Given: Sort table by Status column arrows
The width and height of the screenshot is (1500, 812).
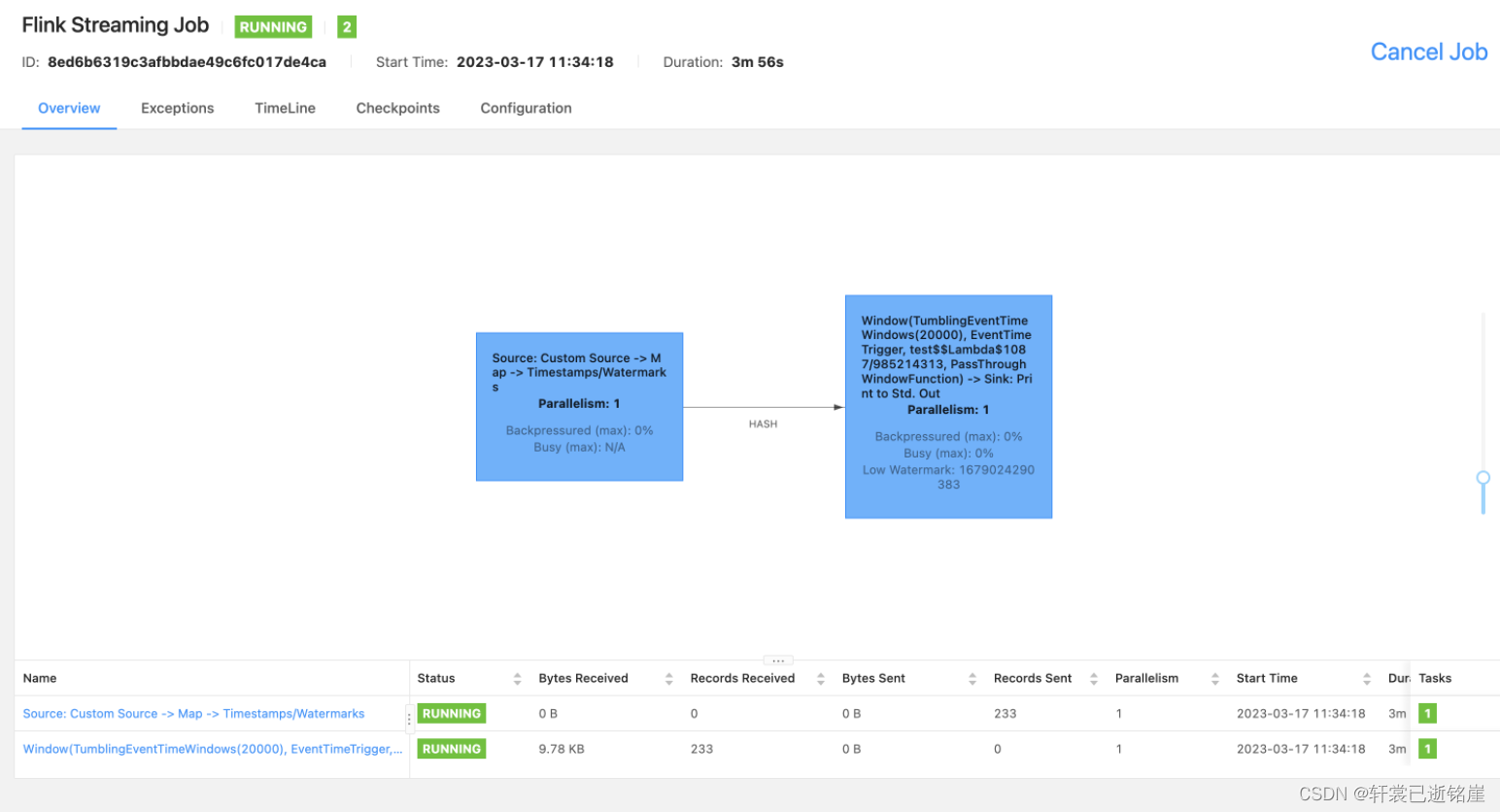Looking at the screenshot, I should tap(517, 679).
